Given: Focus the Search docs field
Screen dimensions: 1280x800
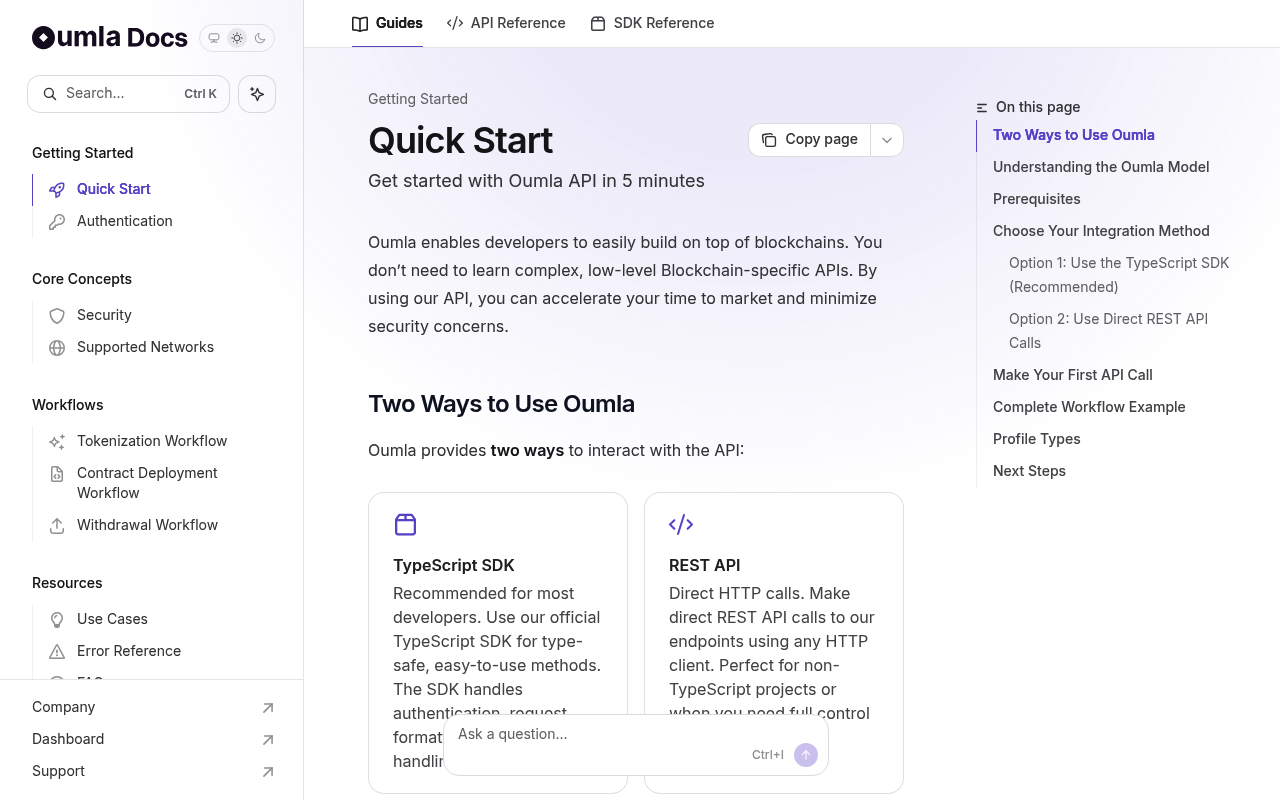Looking at the screenshot, I should [x=128, y=94].
